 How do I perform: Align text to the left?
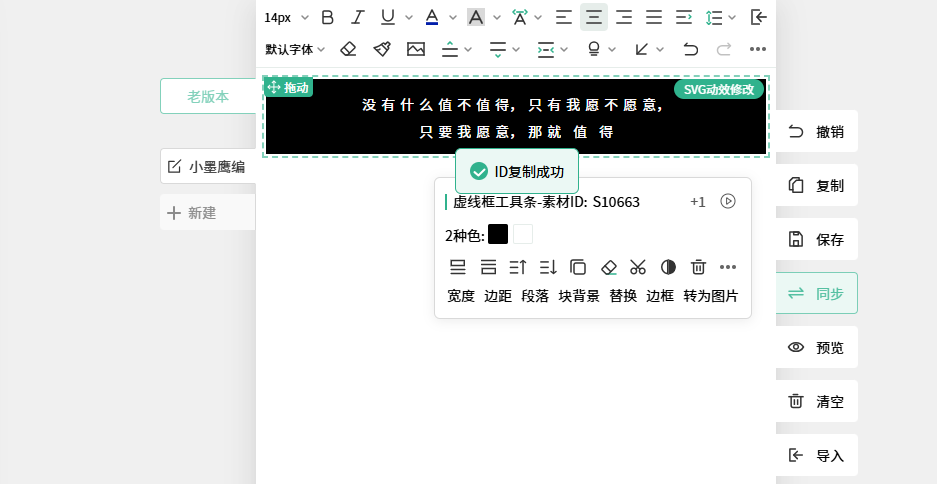tap(564, 17)
